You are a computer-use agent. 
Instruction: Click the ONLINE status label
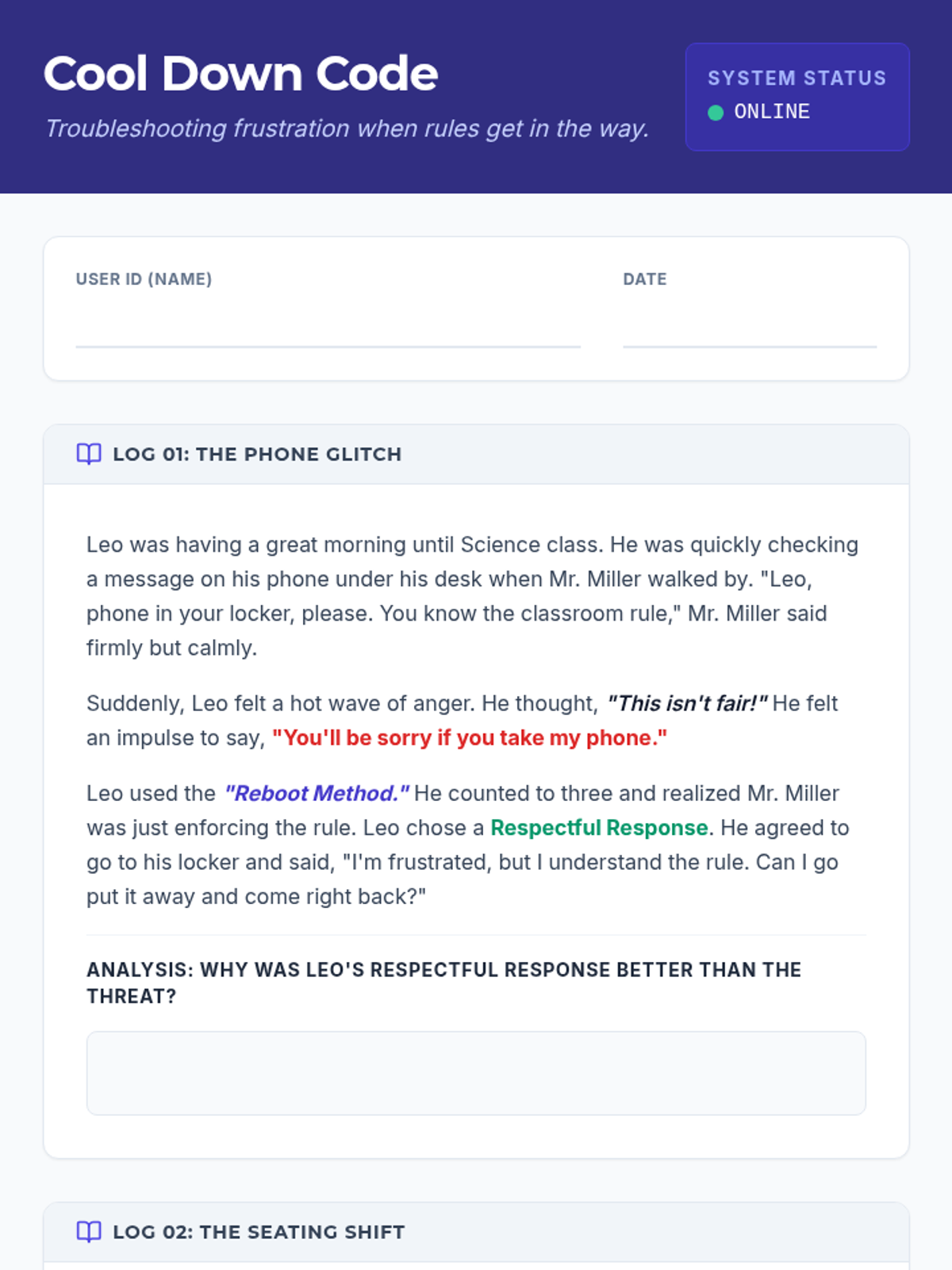pyautogui.click(x=772, y=112)
